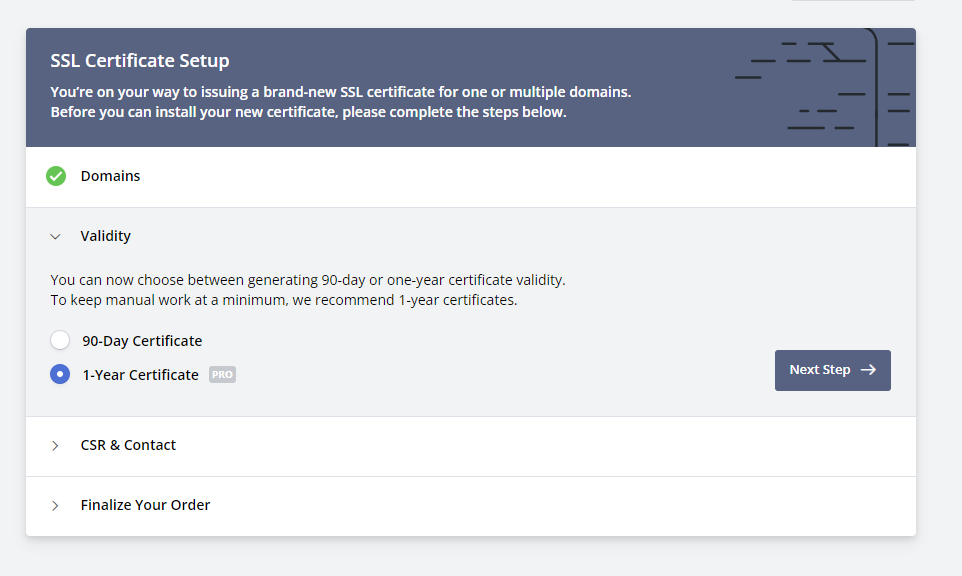
Task: Click the Validity step title
Action: point(105,237)
